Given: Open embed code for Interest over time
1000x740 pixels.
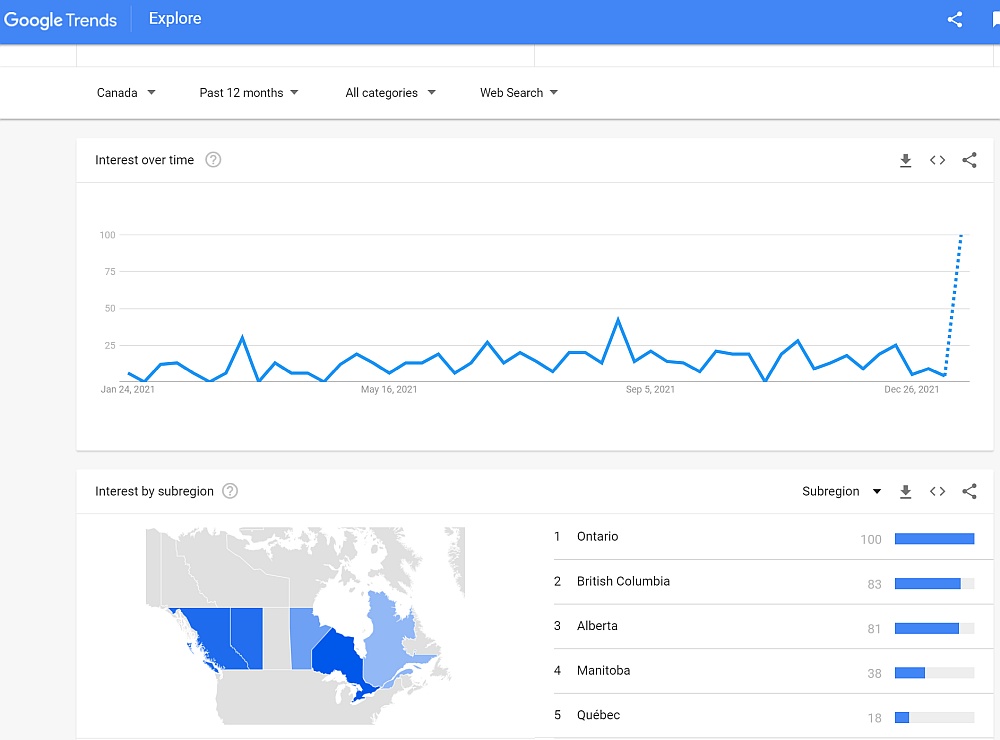Looking at the screenshot, I should [937, 160].
